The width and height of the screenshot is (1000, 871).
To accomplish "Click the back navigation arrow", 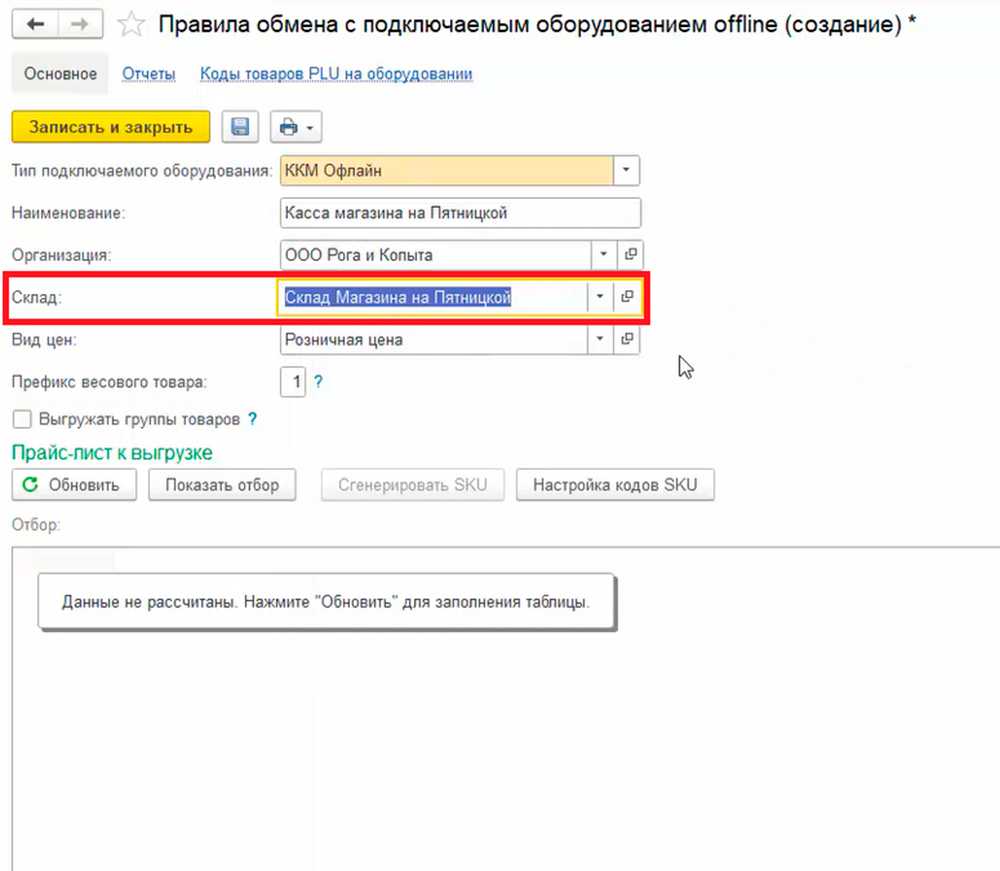I will [37, 24].
